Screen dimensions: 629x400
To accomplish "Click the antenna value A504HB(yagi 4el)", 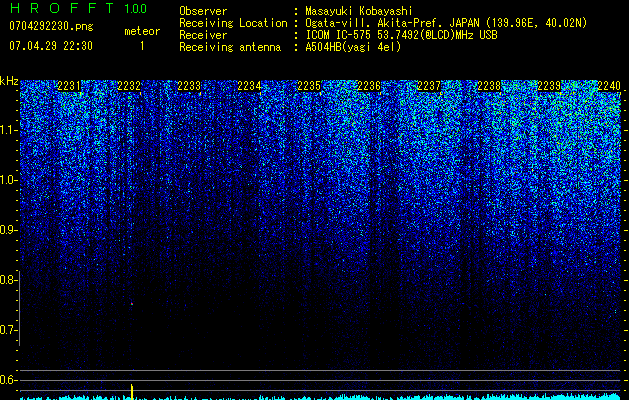I will 353,47.
